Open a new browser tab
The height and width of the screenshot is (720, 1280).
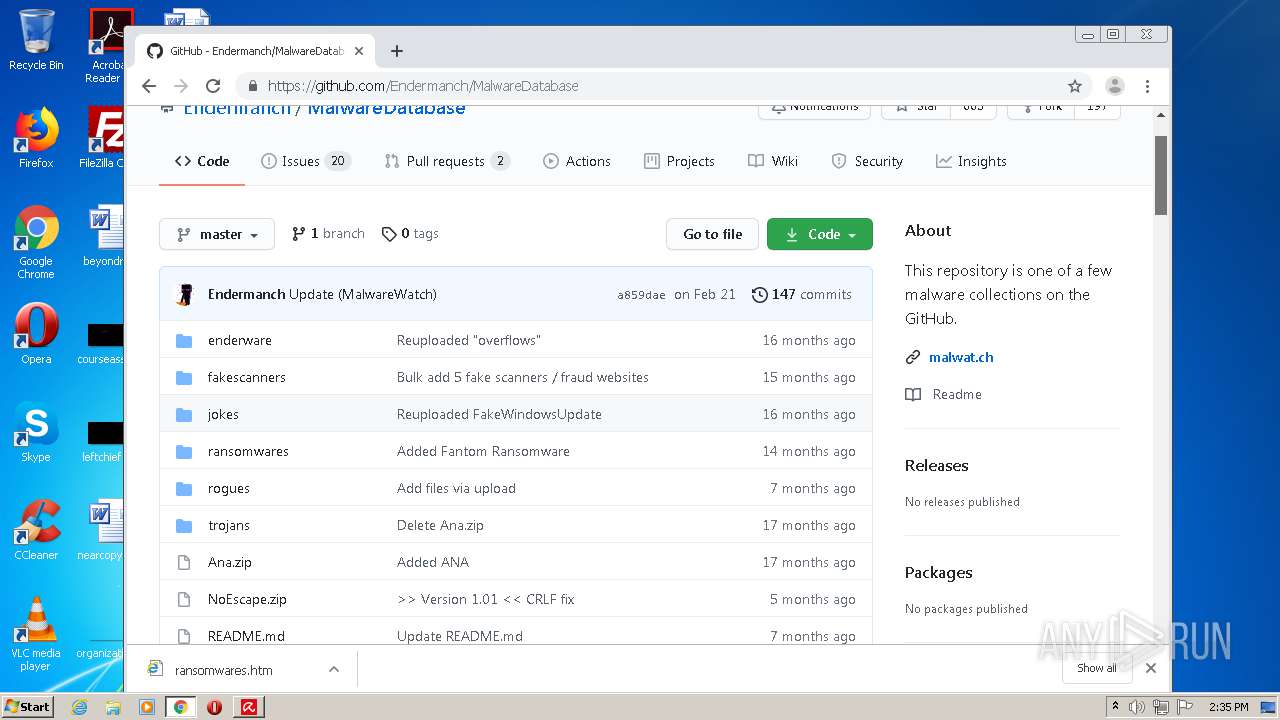[x=397, y=51]
